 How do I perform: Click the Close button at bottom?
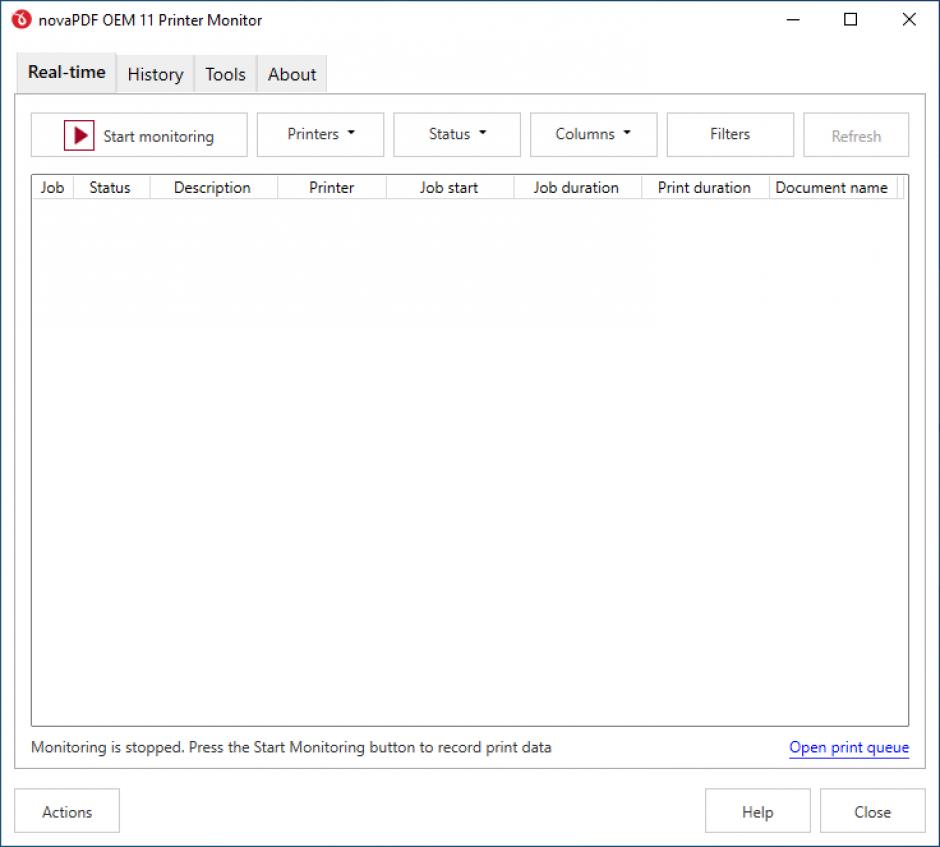872,811
